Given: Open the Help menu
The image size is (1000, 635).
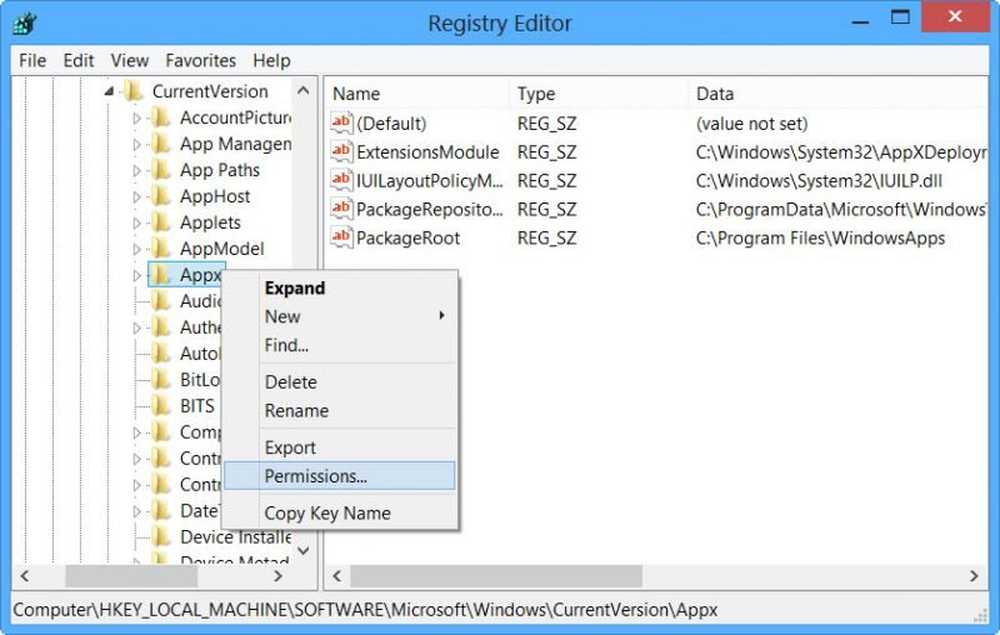Looking at the screenshot, I should [272, 61].
